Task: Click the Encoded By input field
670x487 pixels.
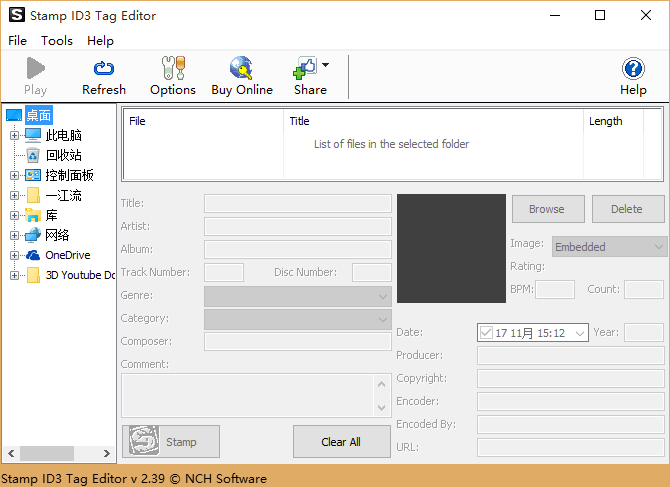Action: point(570,425)
